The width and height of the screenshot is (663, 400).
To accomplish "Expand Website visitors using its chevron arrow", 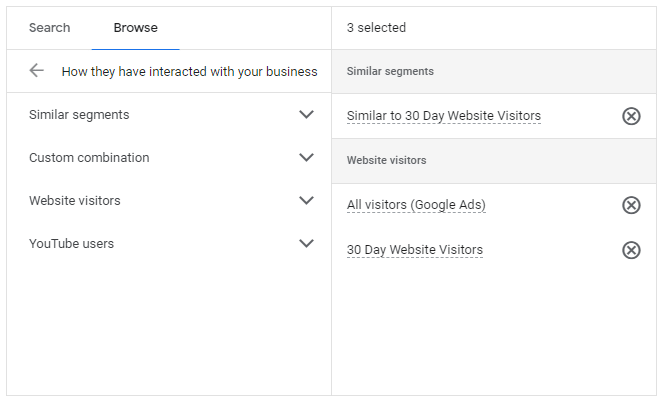I will click(x=307, y=201).
